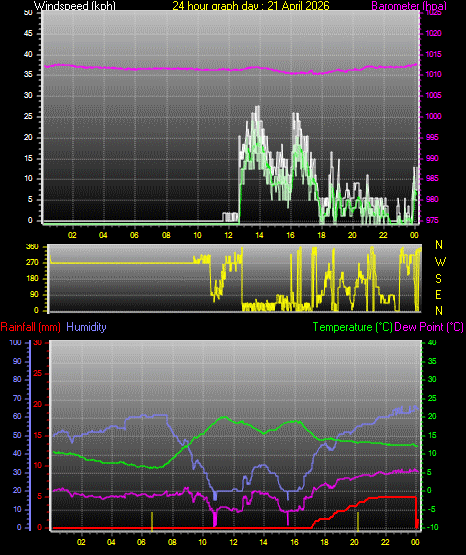Click the "22" hour label under the lower chart
The height and width of the screenshot is (555, 466).
(385, 542)
